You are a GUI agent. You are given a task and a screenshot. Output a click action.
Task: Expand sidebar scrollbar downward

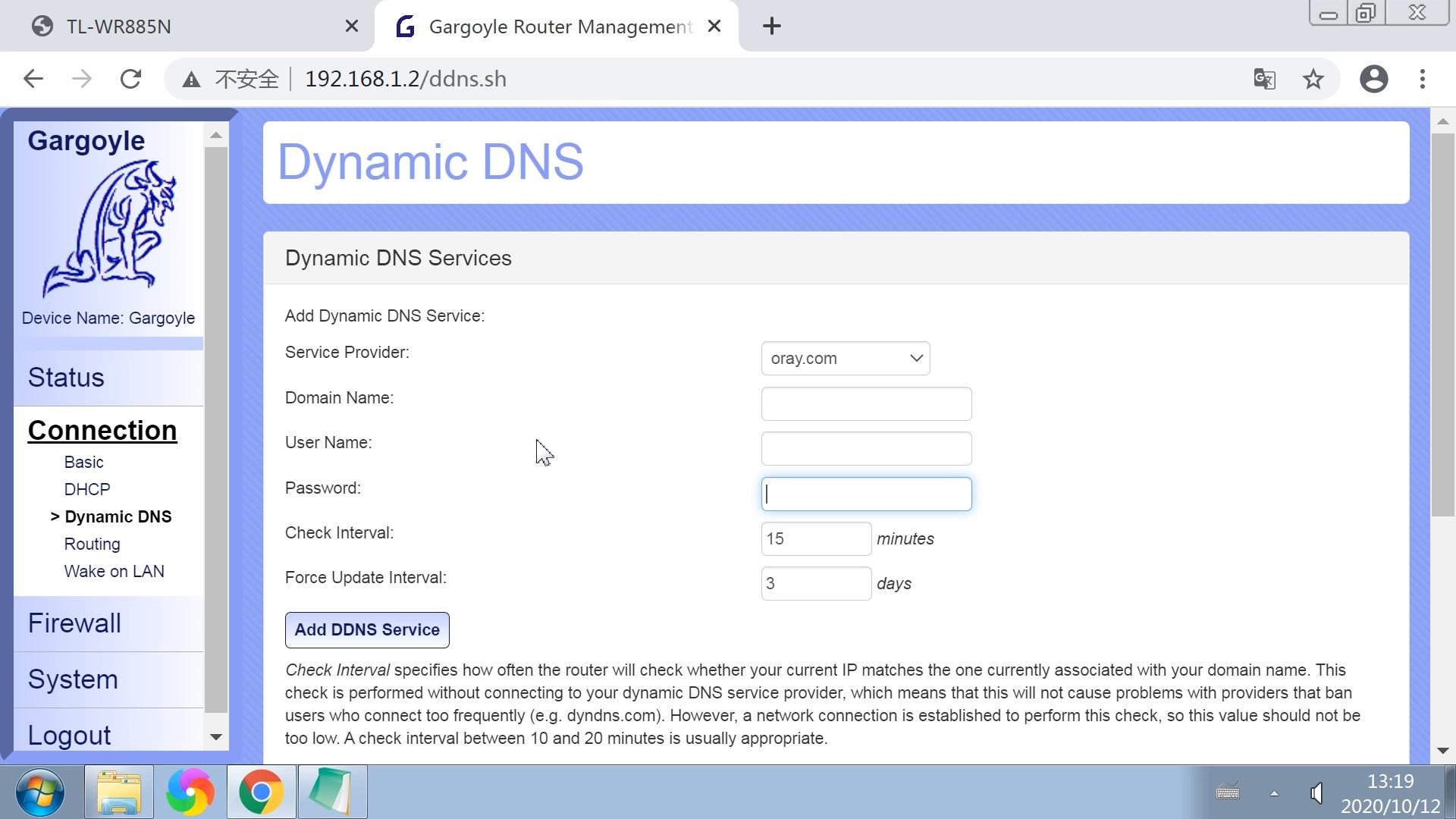coord(216,738)
